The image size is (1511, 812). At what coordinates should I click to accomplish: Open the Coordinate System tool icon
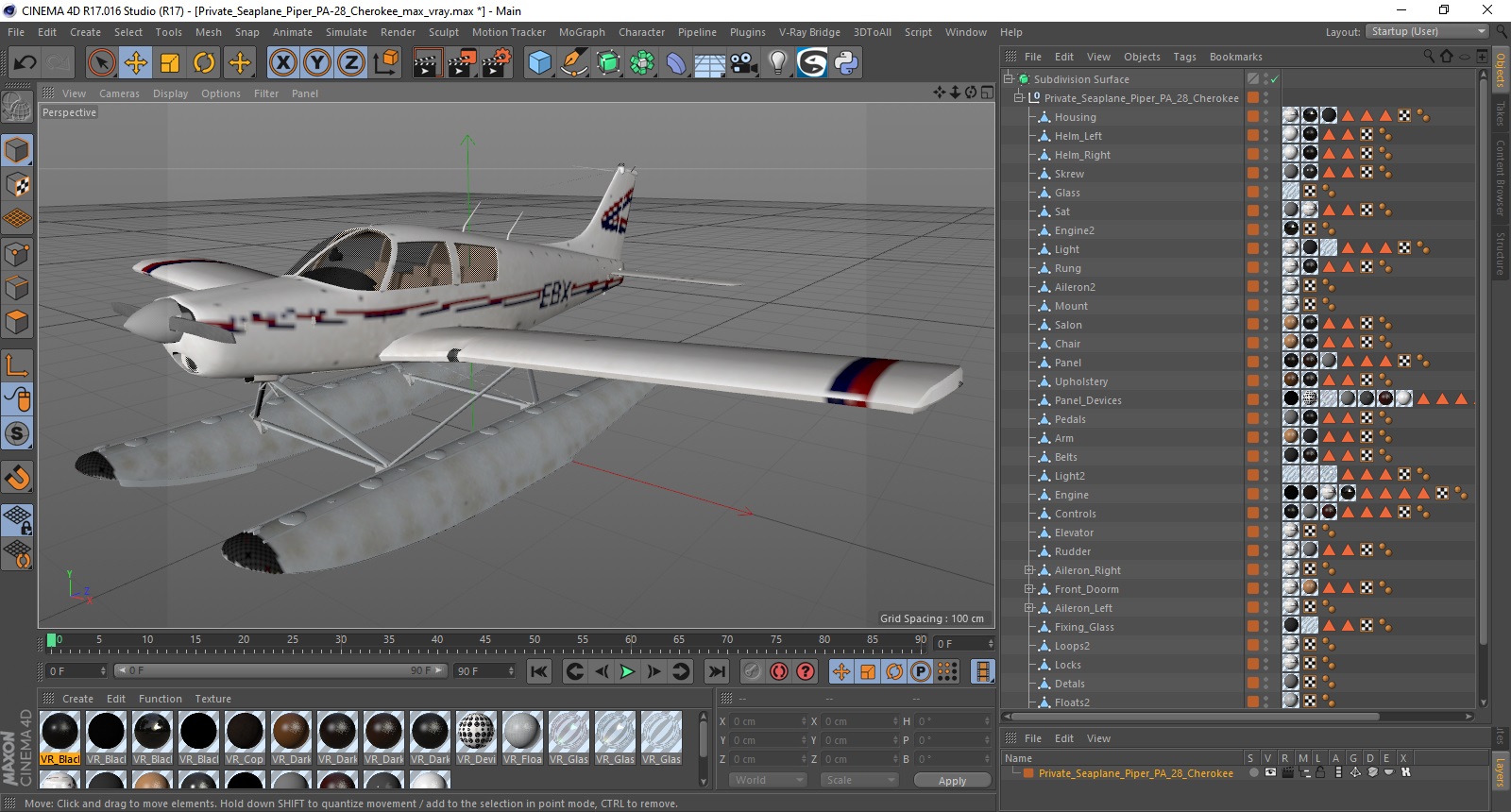pyautogui.click(x=385, y=63)
